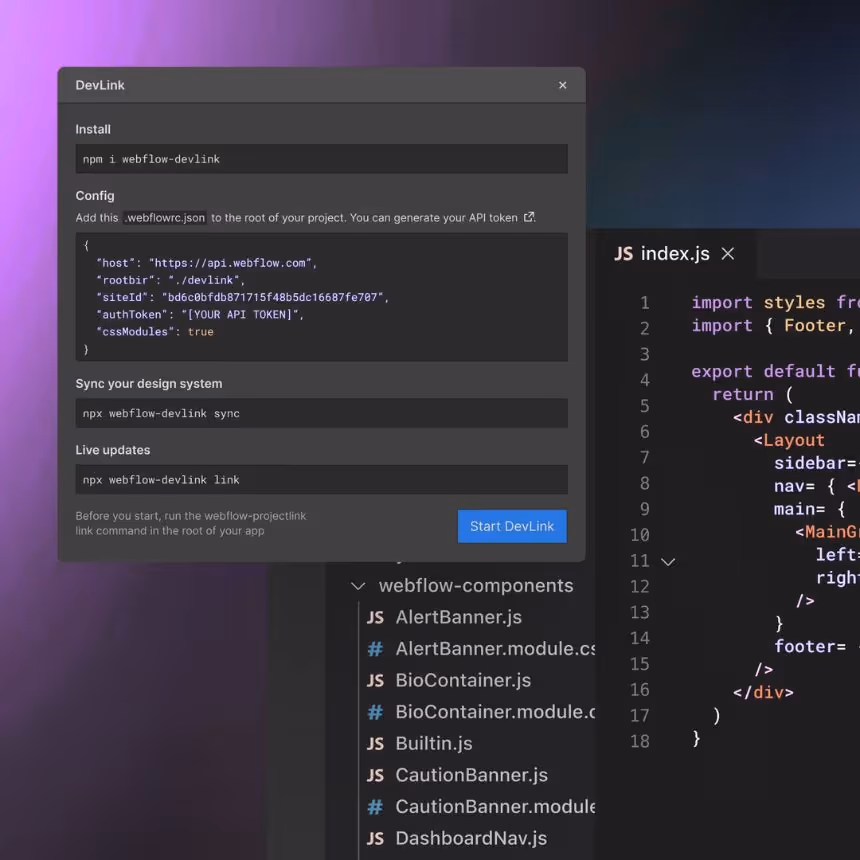Click the JS icon beside AlertBanner.js
The height and width of the screenshot is (860, 860).
375,618
